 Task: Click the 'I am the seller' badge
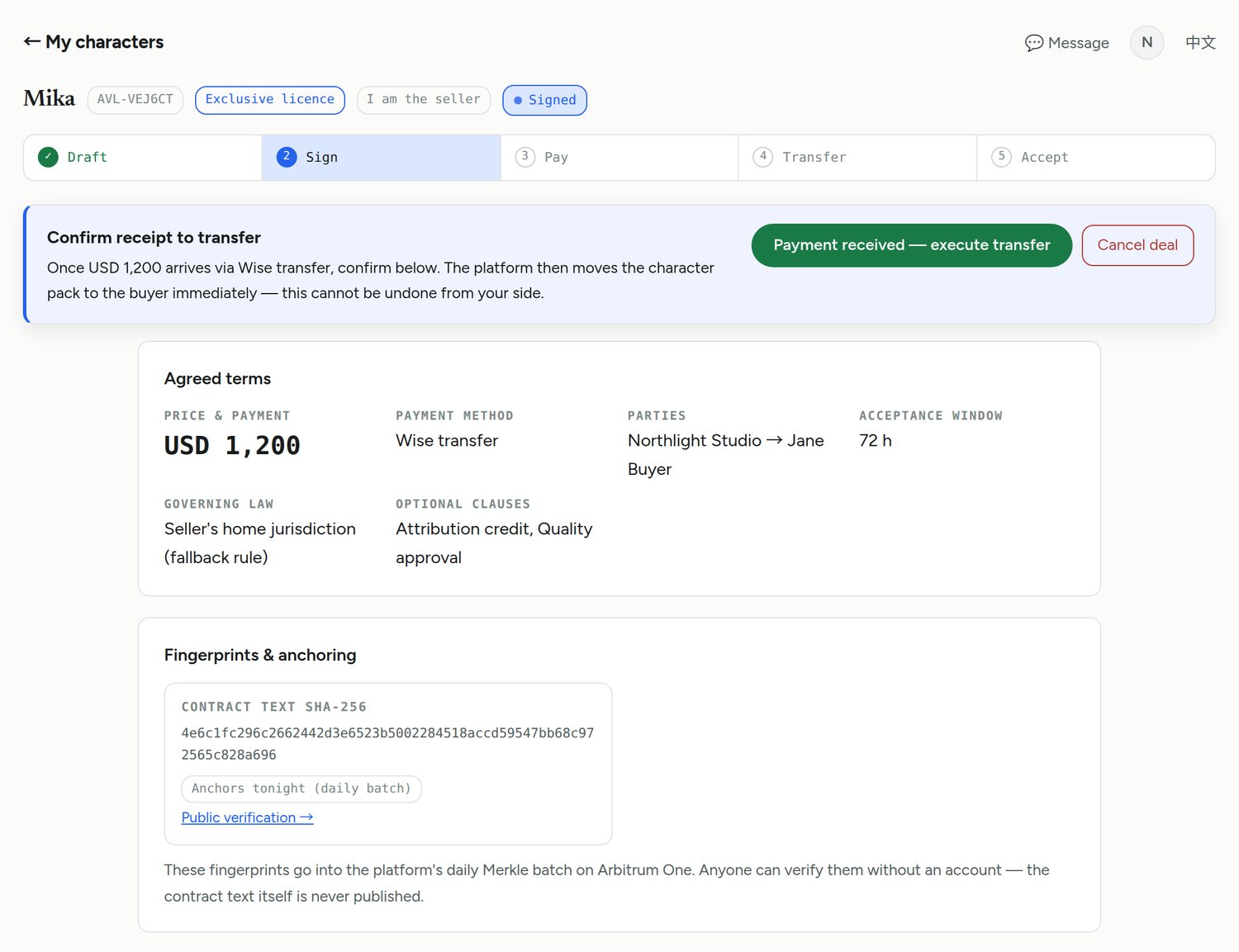click(x=424, y=100)
